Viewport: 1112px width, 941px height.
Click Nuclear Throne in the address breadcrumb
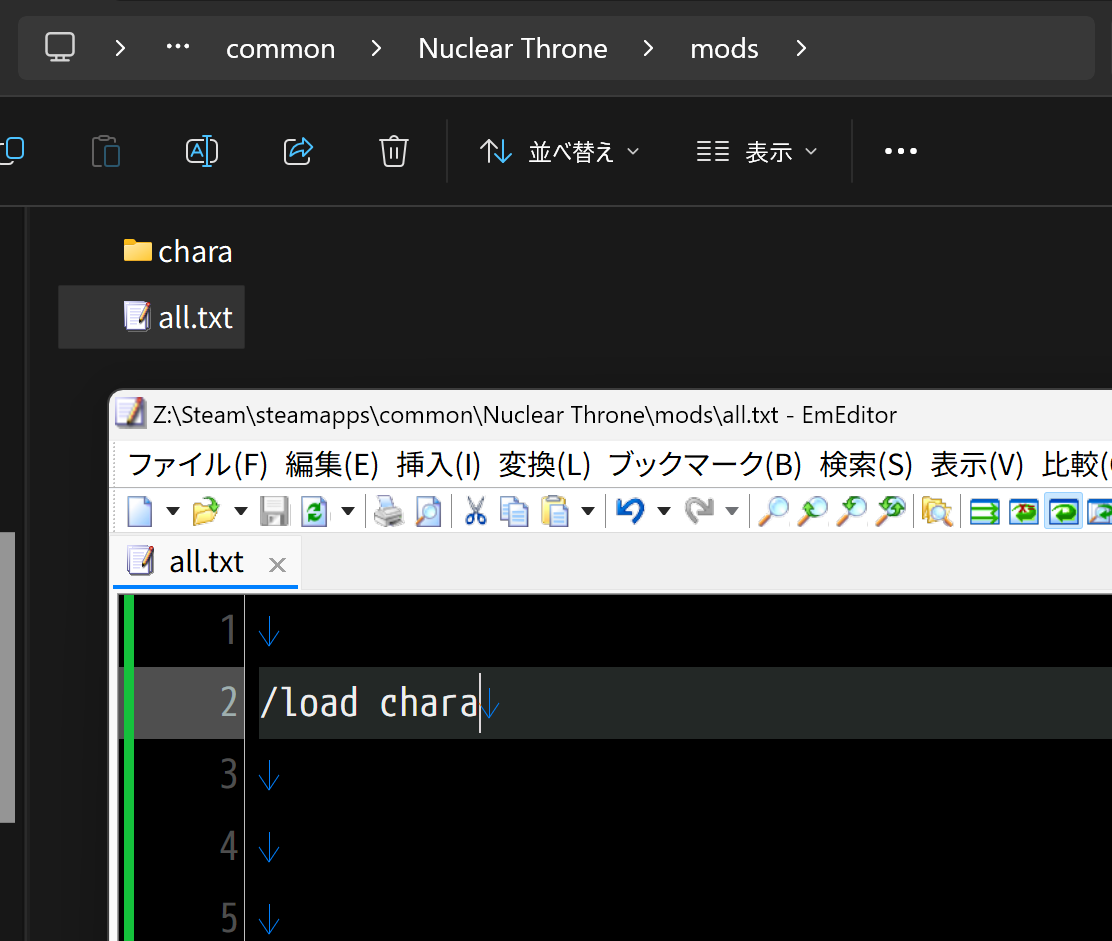pyautogui.click(x=512, y=48)
